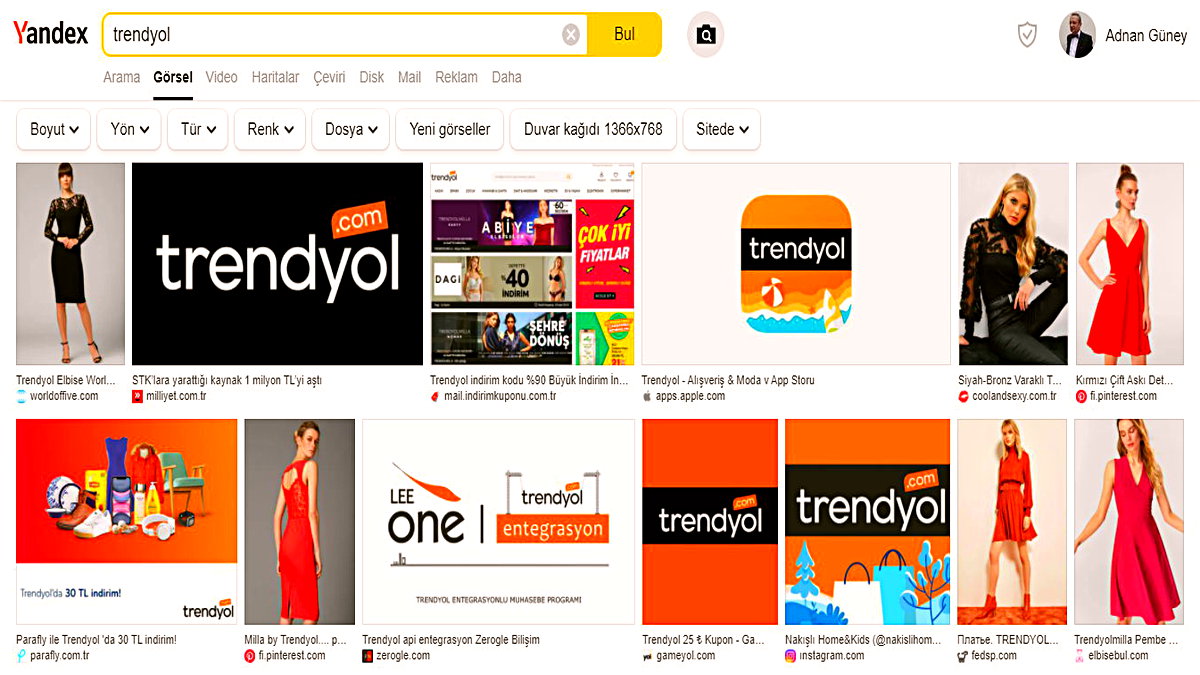The width and height of the screenshot is (1200, 675).
Task: Visit the apps.apple.com source link
Action: tap(690, 396)
